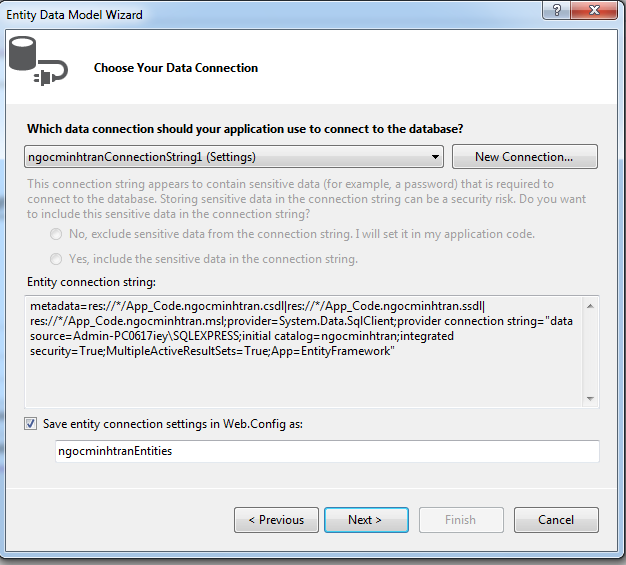
Task: Go back with the Previous button
Action: pyautogui.click(x=276, y=520)
